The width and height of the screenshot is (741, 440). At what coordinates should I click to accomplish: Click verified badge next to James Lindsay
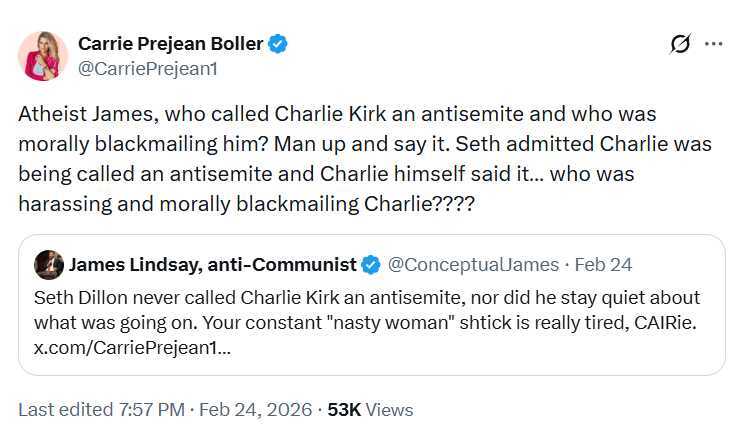pos(371,265)
